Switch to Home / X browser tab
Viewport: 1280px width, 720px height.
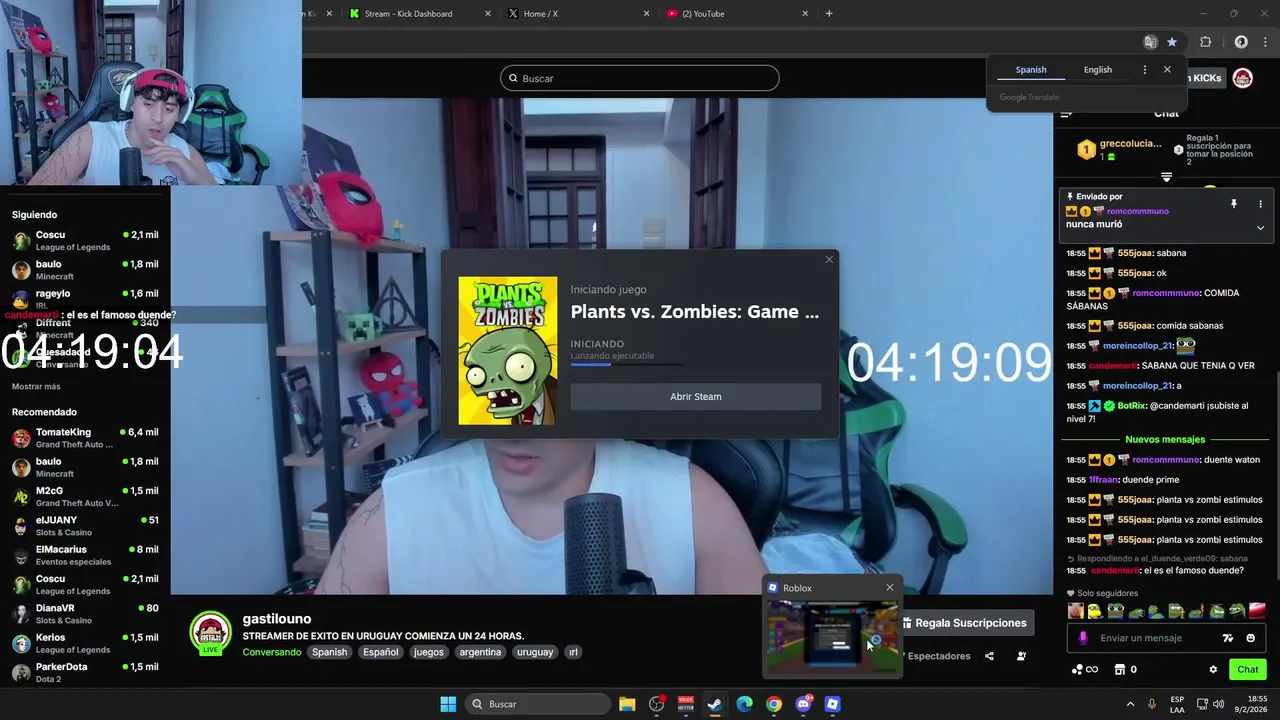click(580, 14)
